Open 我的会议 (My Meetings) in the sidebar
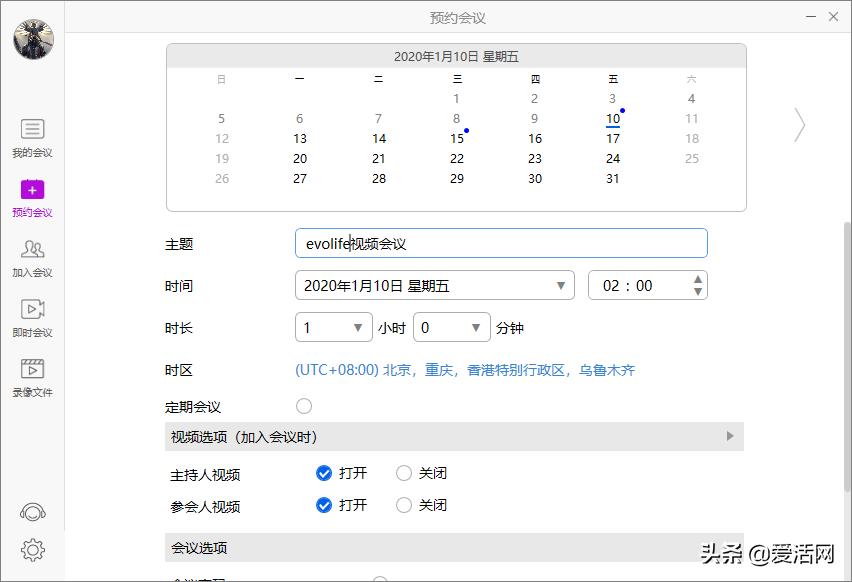The width and height of the screenshot is (852, 582). tap(33, 137)
